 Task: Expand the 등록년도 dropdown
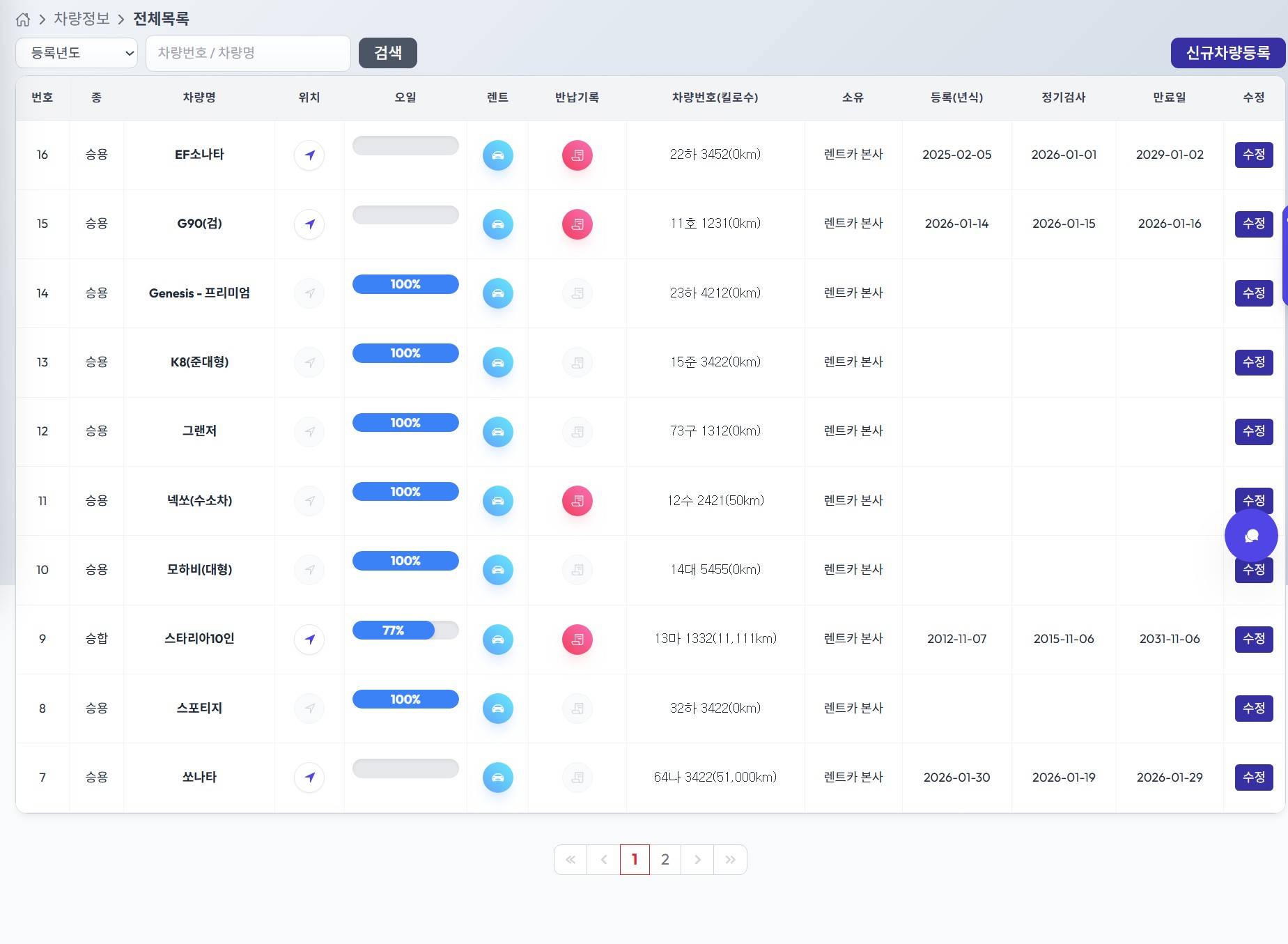coord(77,53)
